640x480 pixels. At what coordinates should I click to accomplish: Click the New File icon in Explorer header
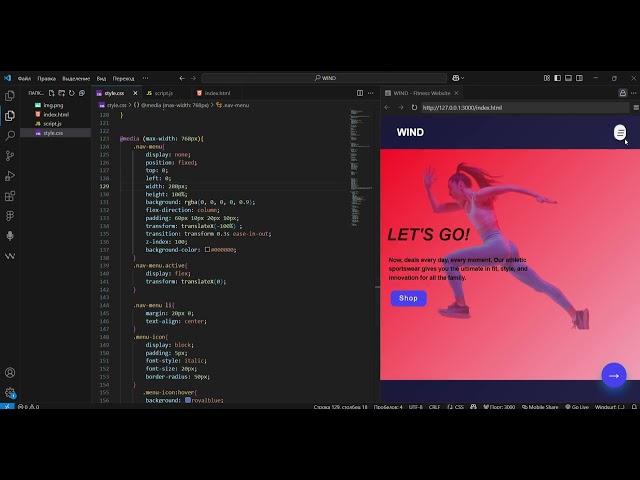tap(51, 93)
